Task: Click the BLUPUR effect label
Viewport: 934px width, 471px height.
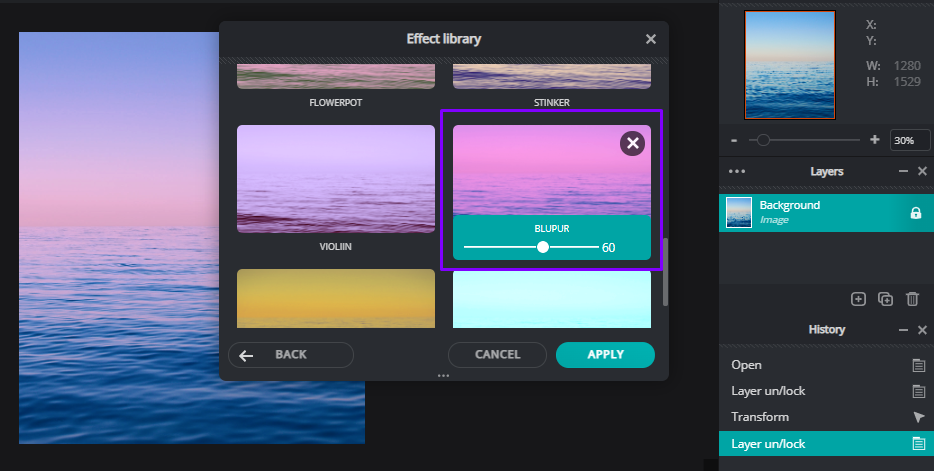Action: [552, 229]
